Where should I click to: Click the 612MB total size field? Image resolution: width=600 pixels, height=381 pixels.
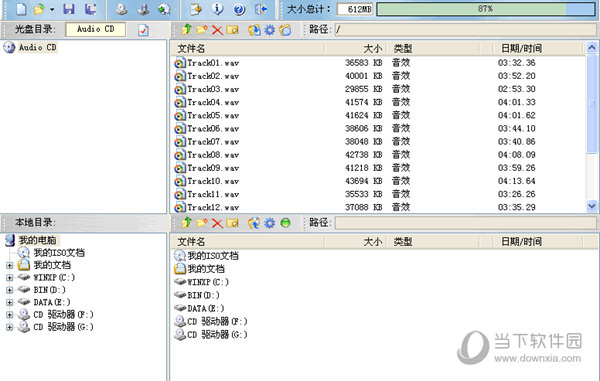click(x=355, y=9)
